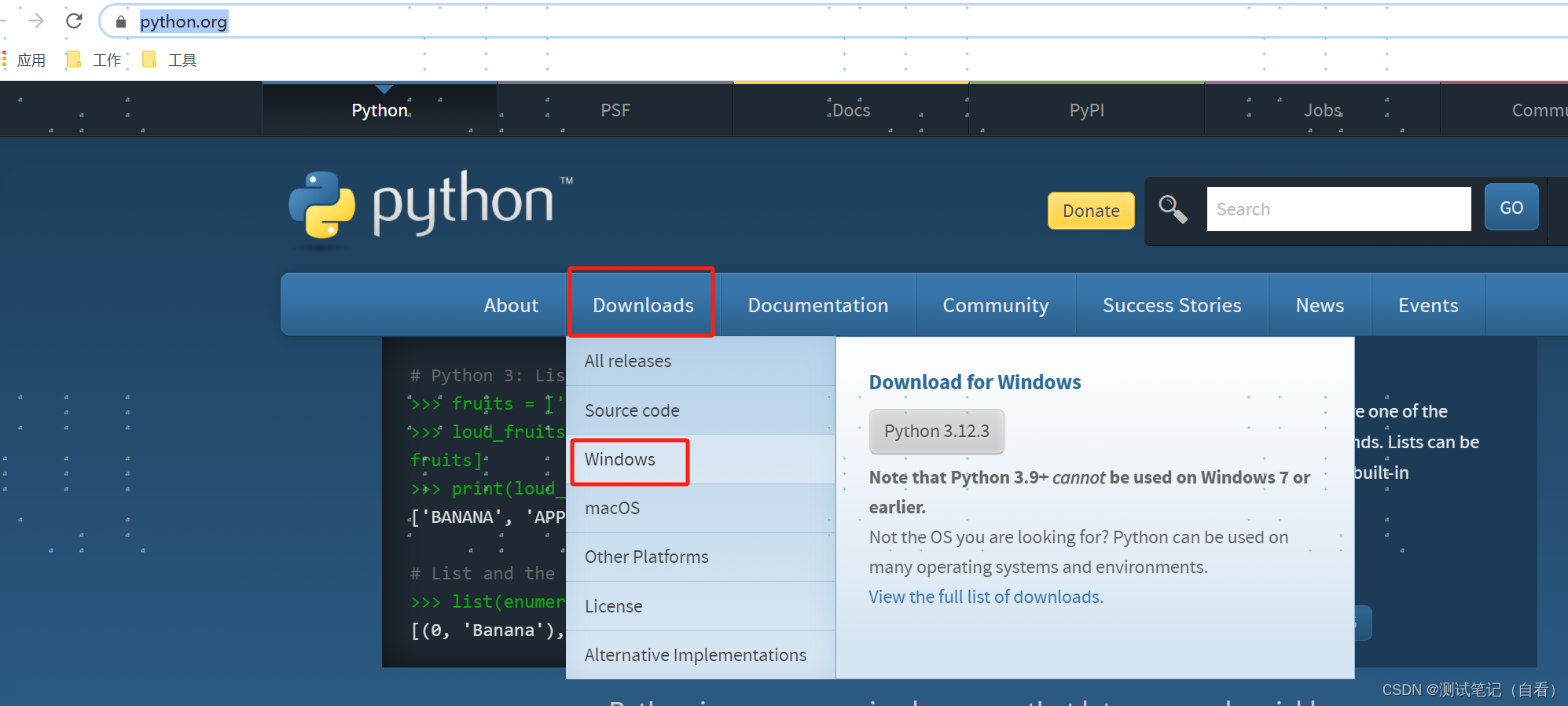Image resolution: width=1568 pixels, height=706 pixels.
Task: Open the Success Stories nav menu
Action: tap(1172, 305)
